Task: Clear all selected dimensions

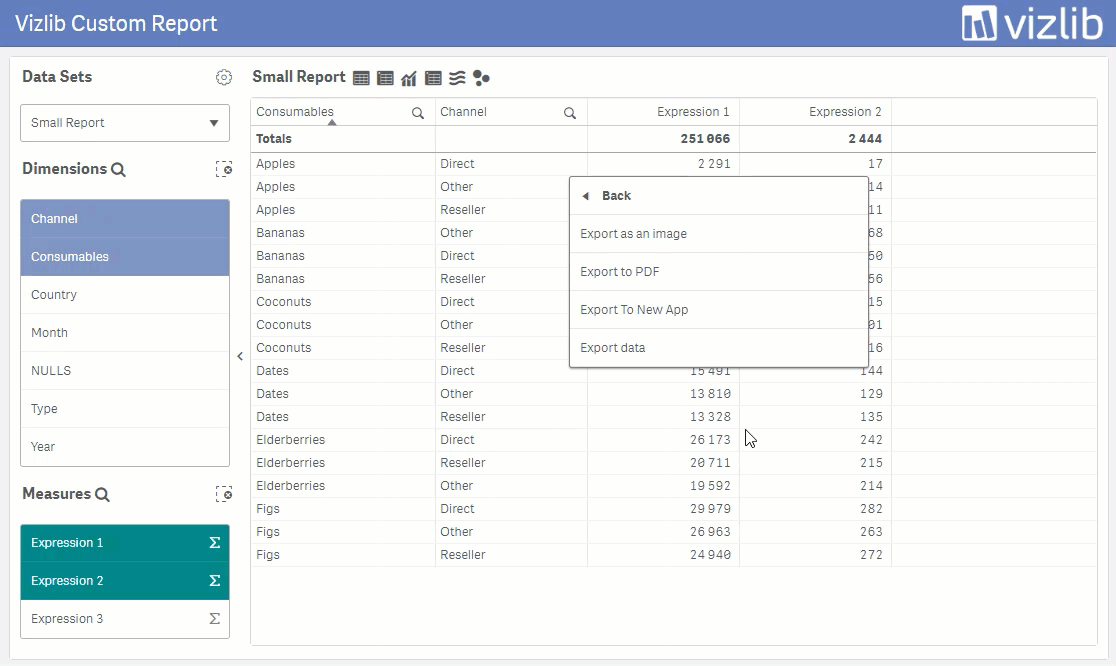Action: point(223,169)
